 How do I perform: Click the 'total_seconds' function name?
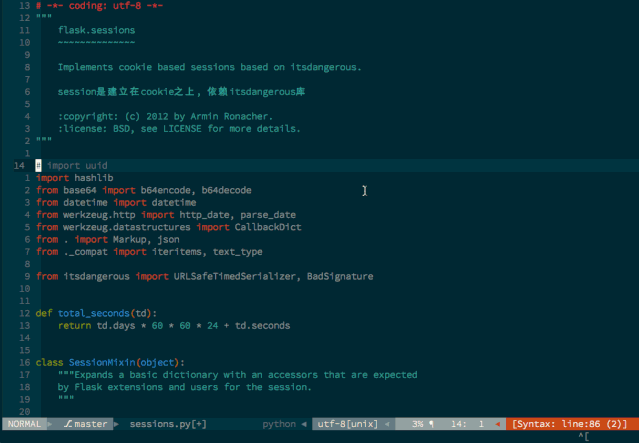[x=94, y=313]
